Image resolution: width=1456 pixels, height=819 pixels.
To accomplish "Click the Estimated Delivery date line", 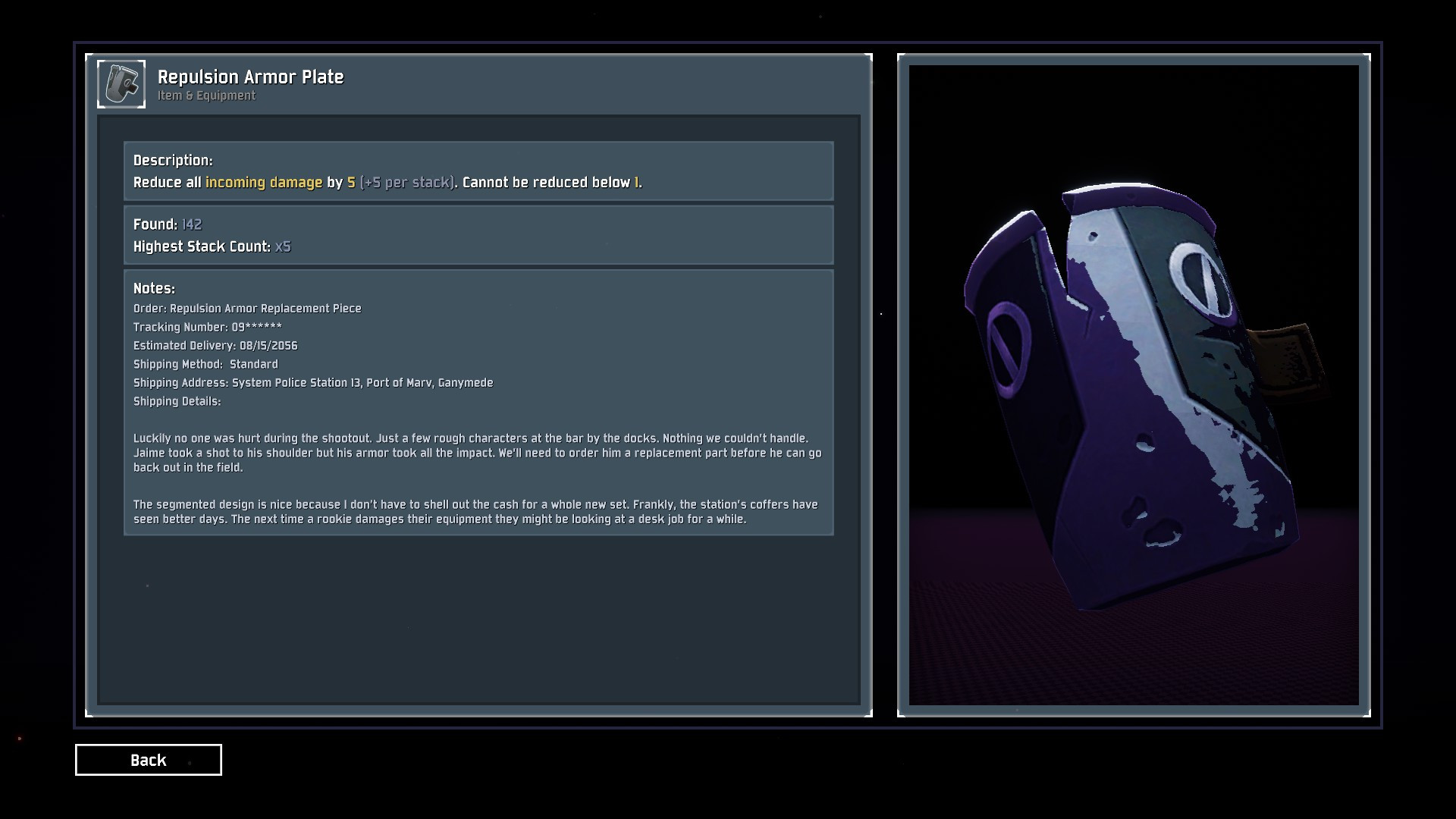I will 215,346.
